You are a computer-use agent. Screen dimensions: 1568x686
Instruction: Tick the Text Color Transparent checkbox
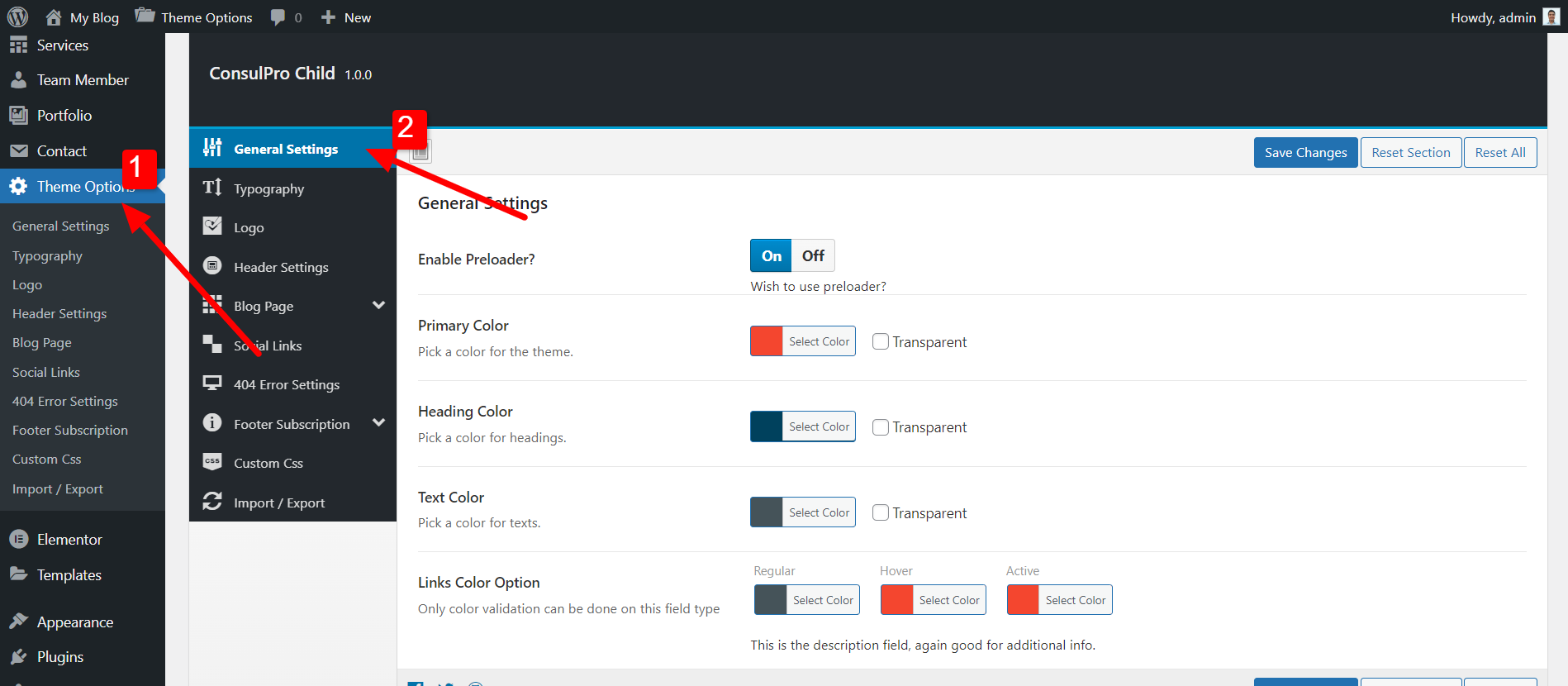(881, 512)
